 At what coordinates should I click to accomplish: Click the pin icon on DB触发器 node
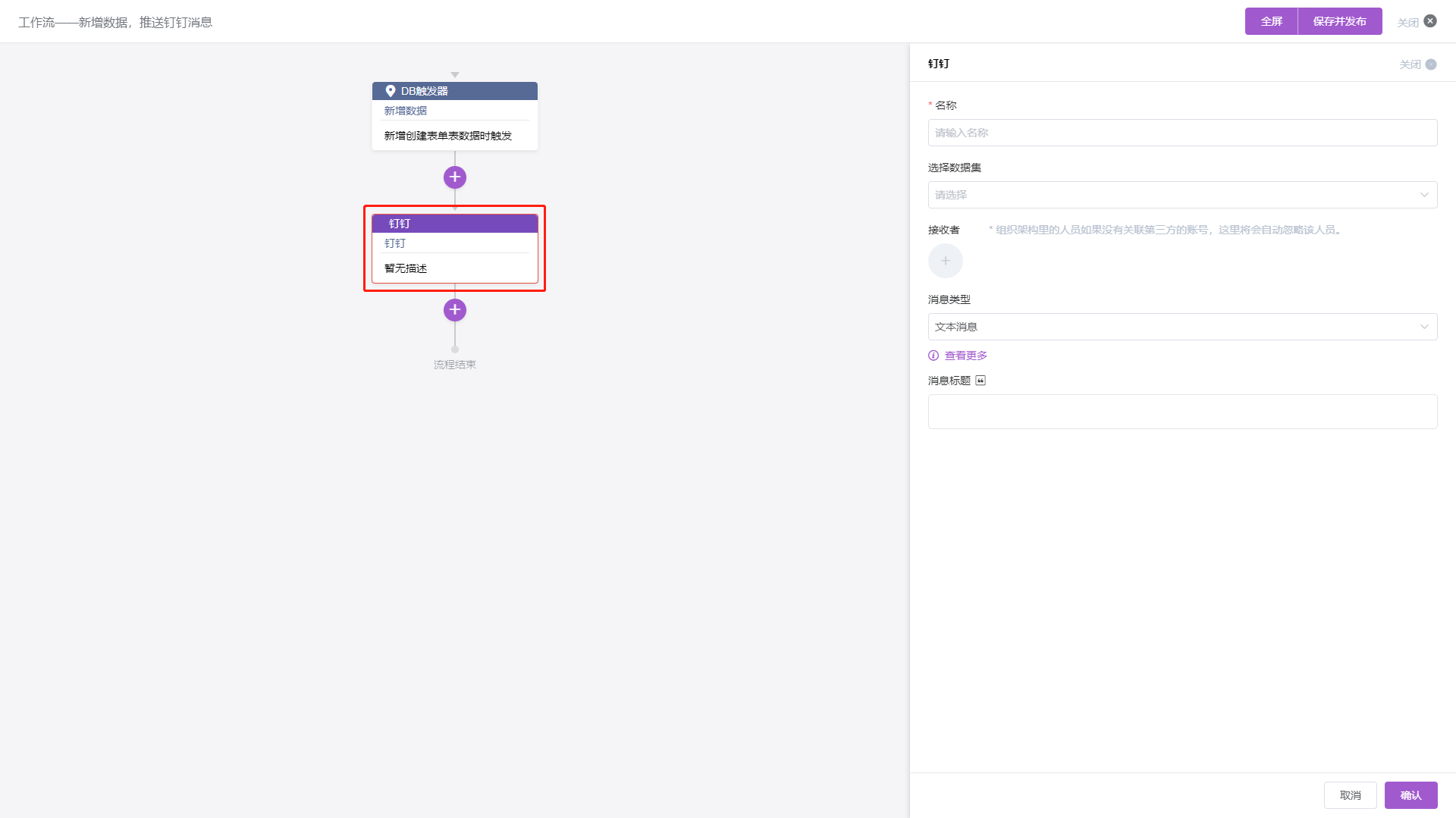pos(391,91)
